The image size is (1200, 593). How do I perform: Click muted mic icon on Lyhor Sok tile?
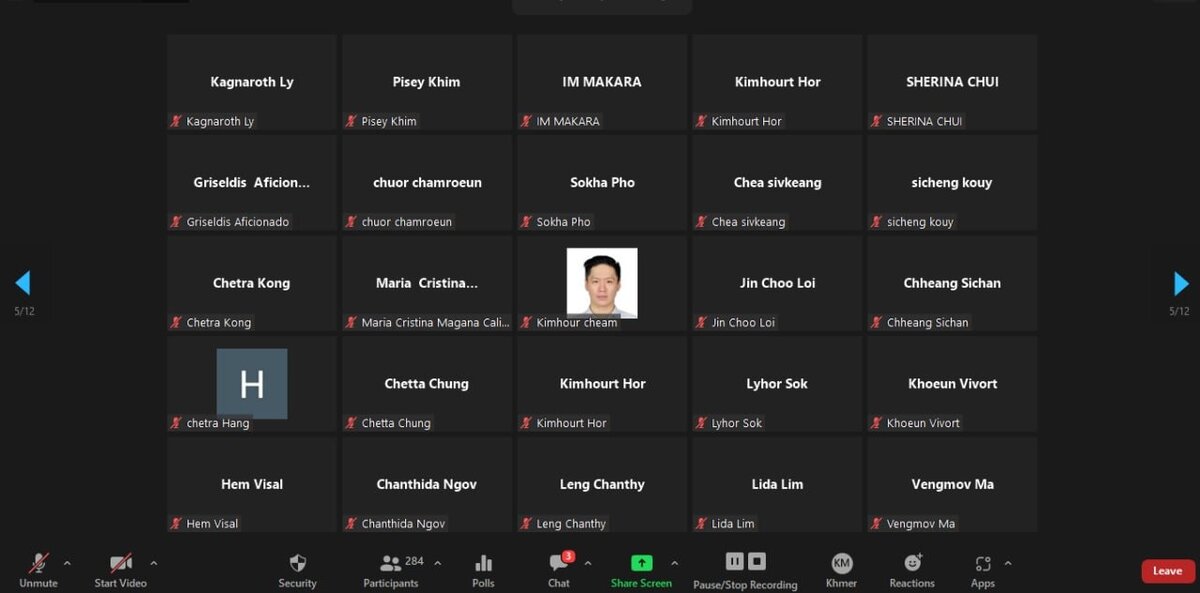pos(701,423)
